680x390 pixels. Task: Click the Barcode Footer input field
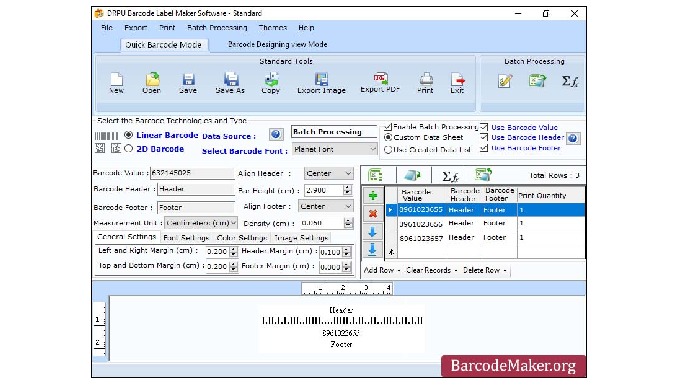coord(195,207)
